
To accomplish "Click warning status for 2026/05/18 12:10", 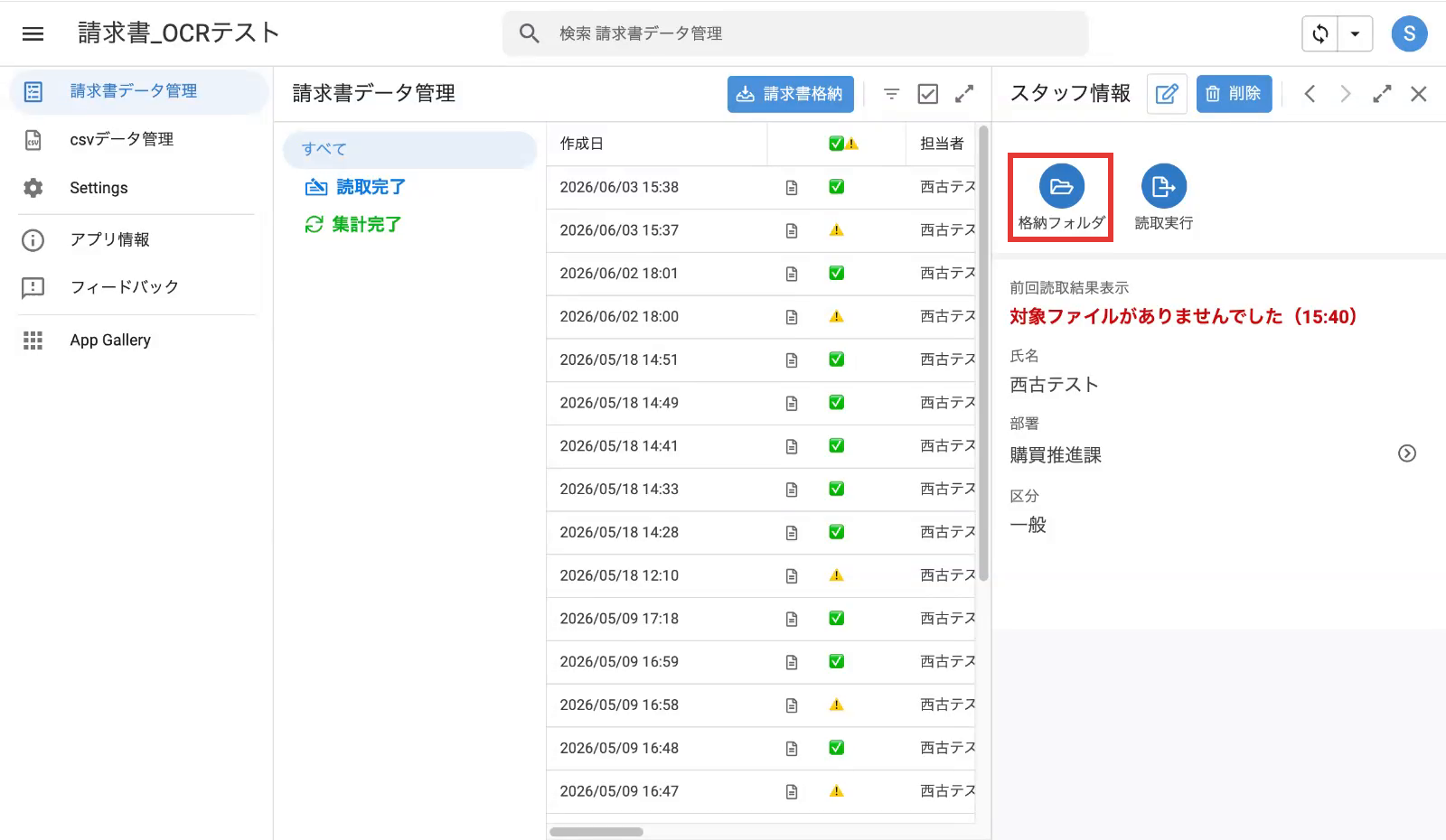I will pyautogui.click(x=837, y=575).
